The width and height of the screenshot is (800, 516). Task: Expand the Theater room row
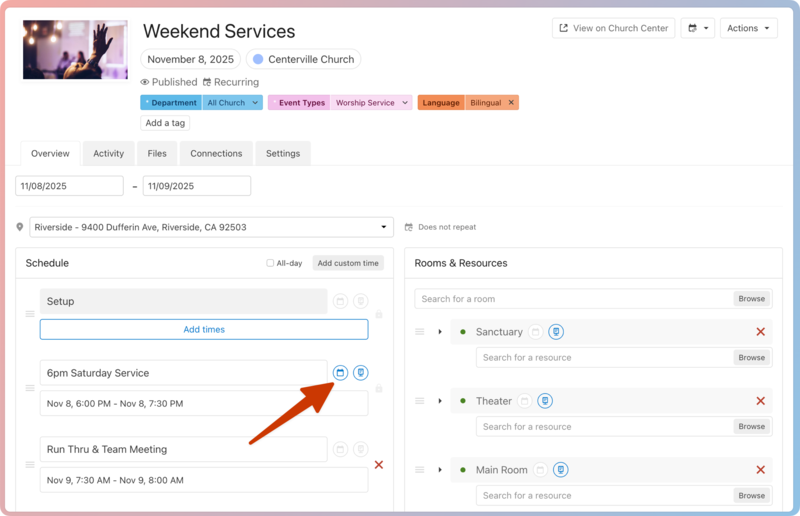pyautogui.click(x=440, y=401)
